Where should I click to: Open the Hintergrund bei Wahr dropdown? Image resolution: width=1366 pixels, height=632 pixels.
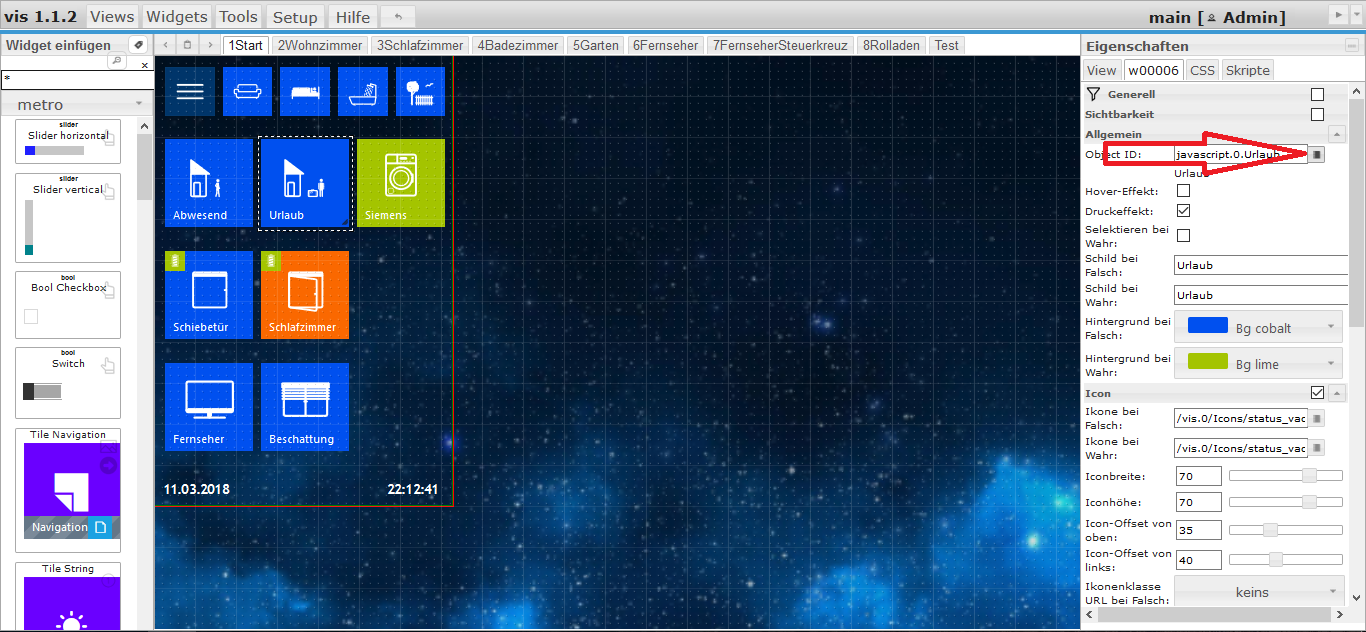click(1259, 364)
